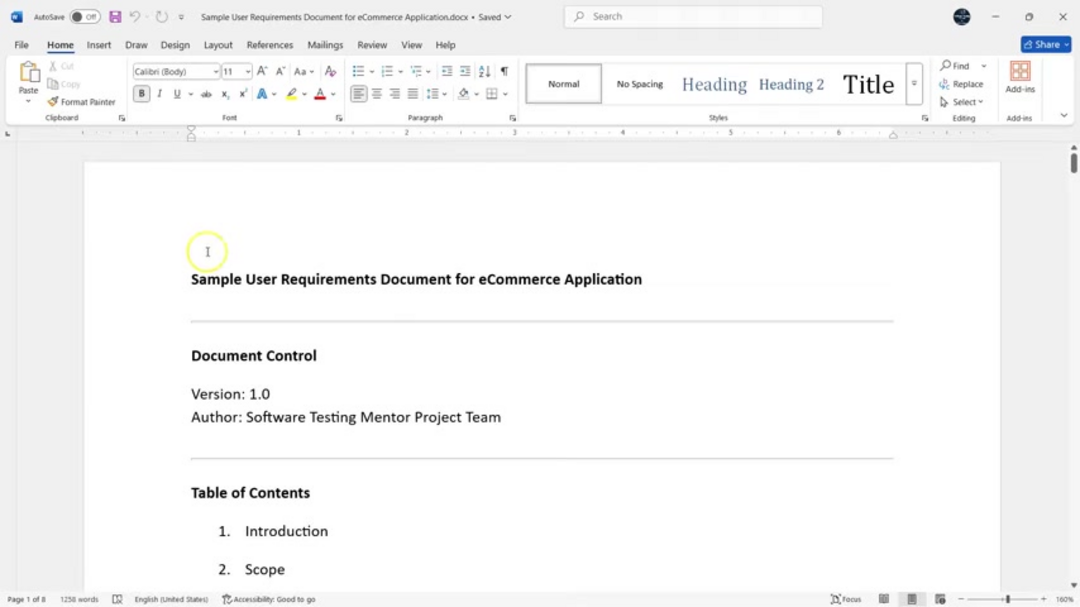Click the Increase Indent icon
This screenshot has width=1080, height=607.
(x=465, y=71)
